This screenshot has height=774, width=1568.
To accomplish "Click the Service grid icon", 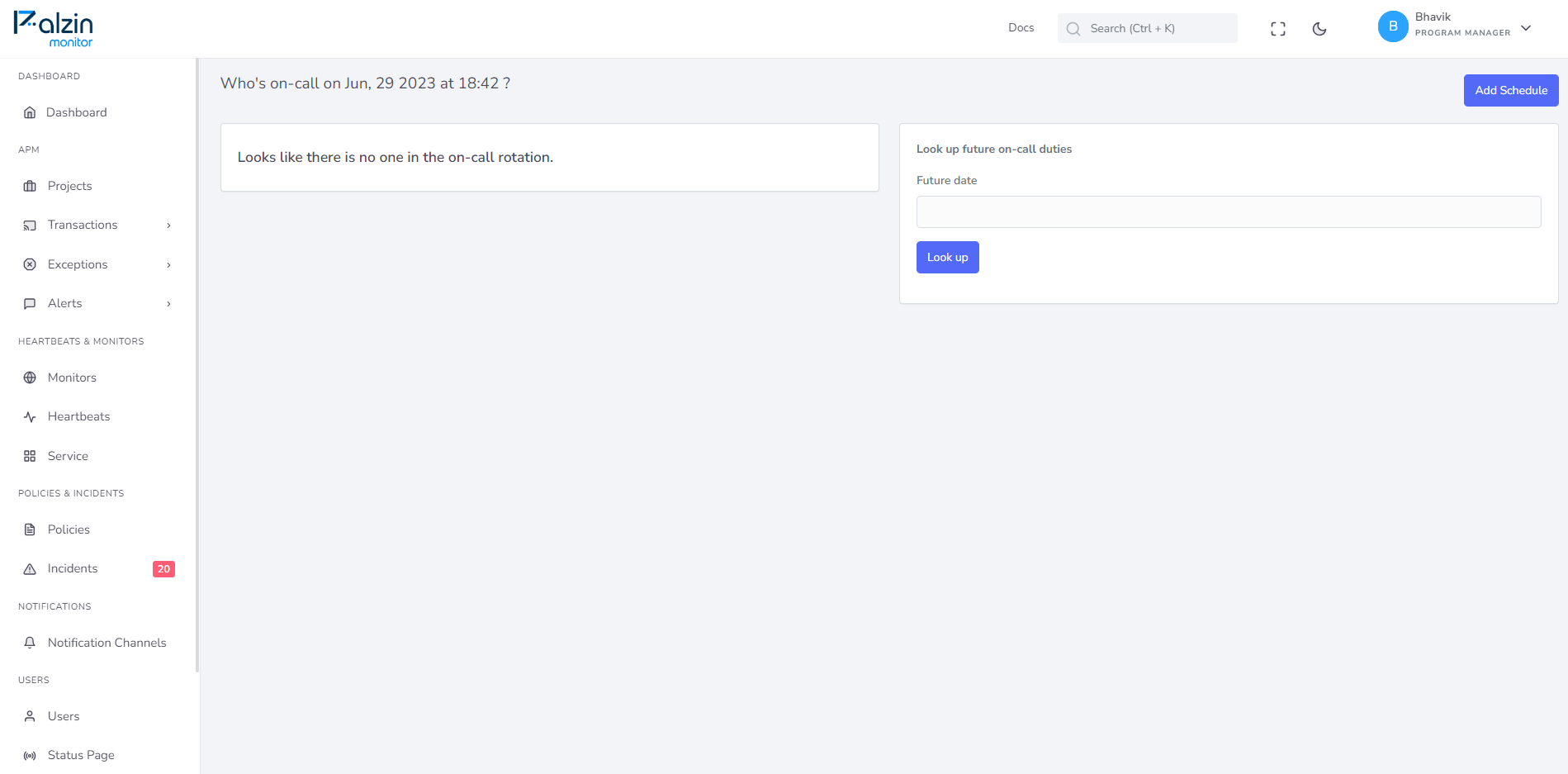I will [30, 456].
